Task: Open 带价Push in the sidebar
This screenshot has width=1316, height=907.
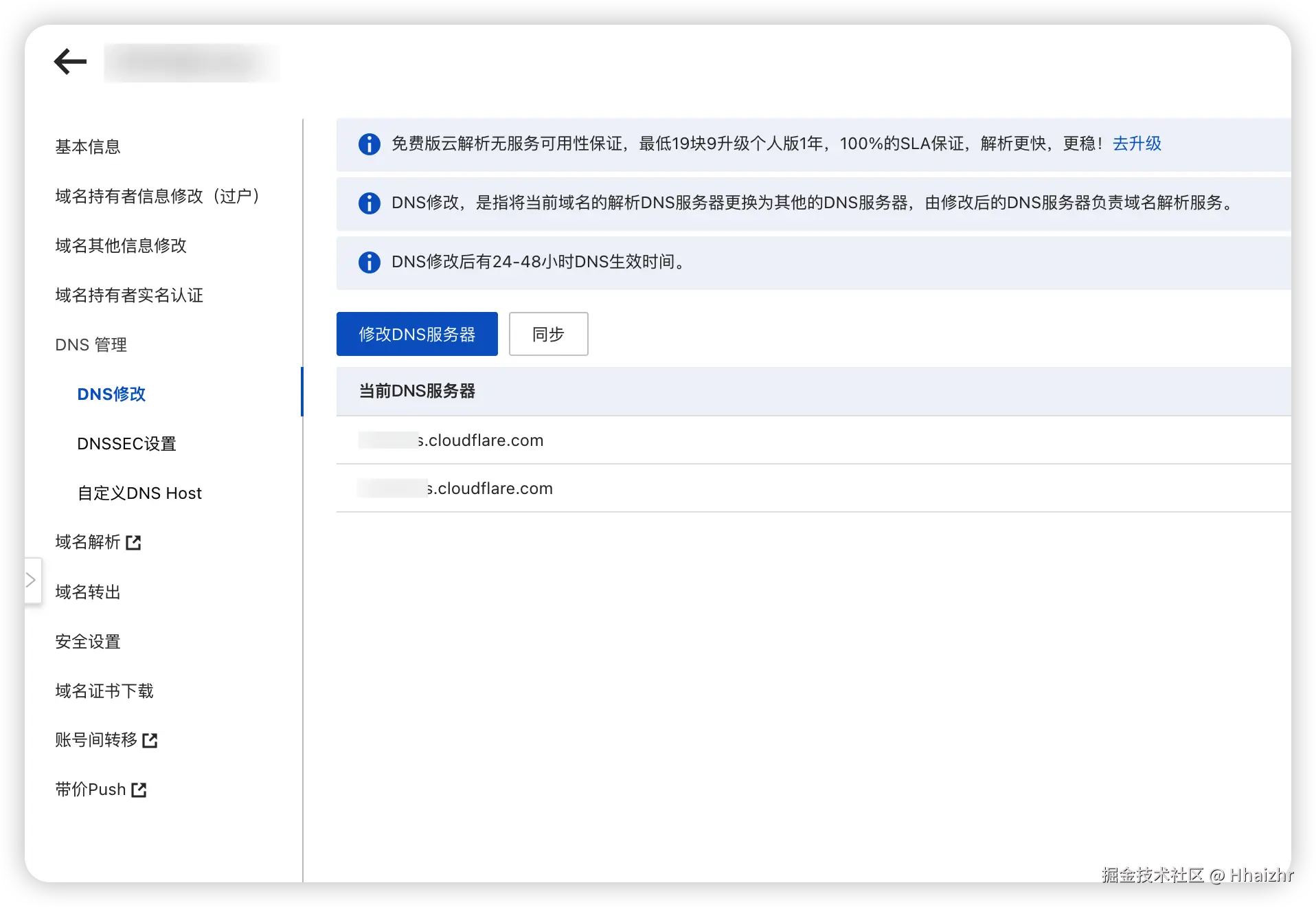Action: [x=91, y=790]
